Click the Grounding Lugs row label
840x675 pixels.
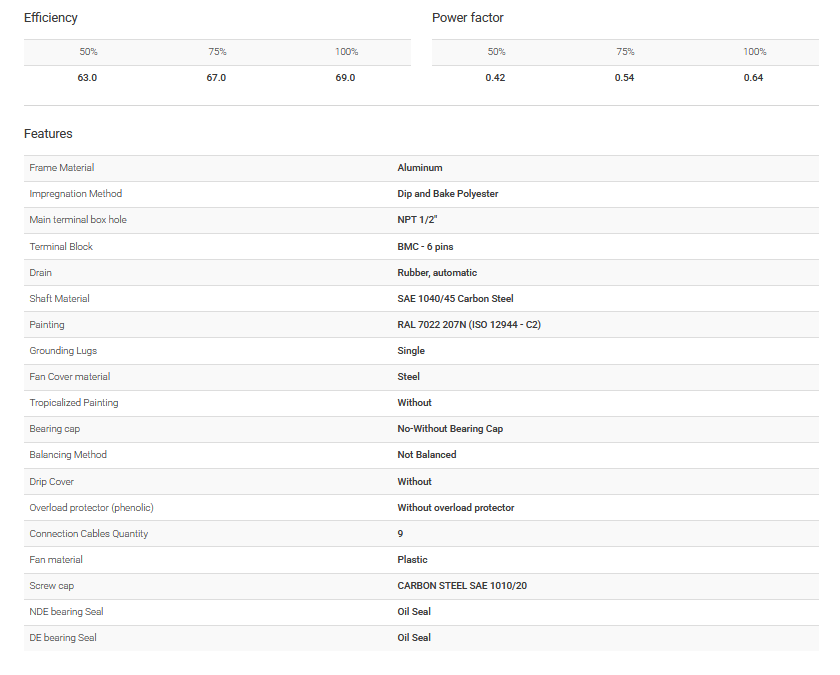(x=64, y=351)
